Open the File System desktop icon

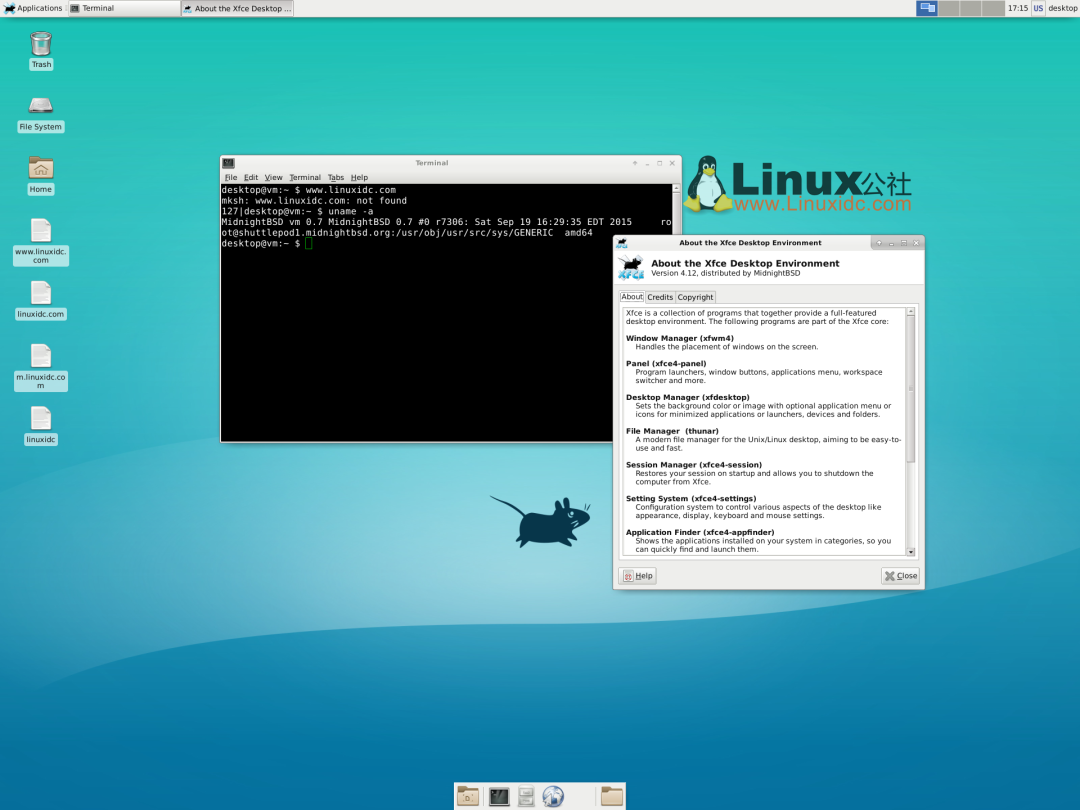click(x=40, y=110)
